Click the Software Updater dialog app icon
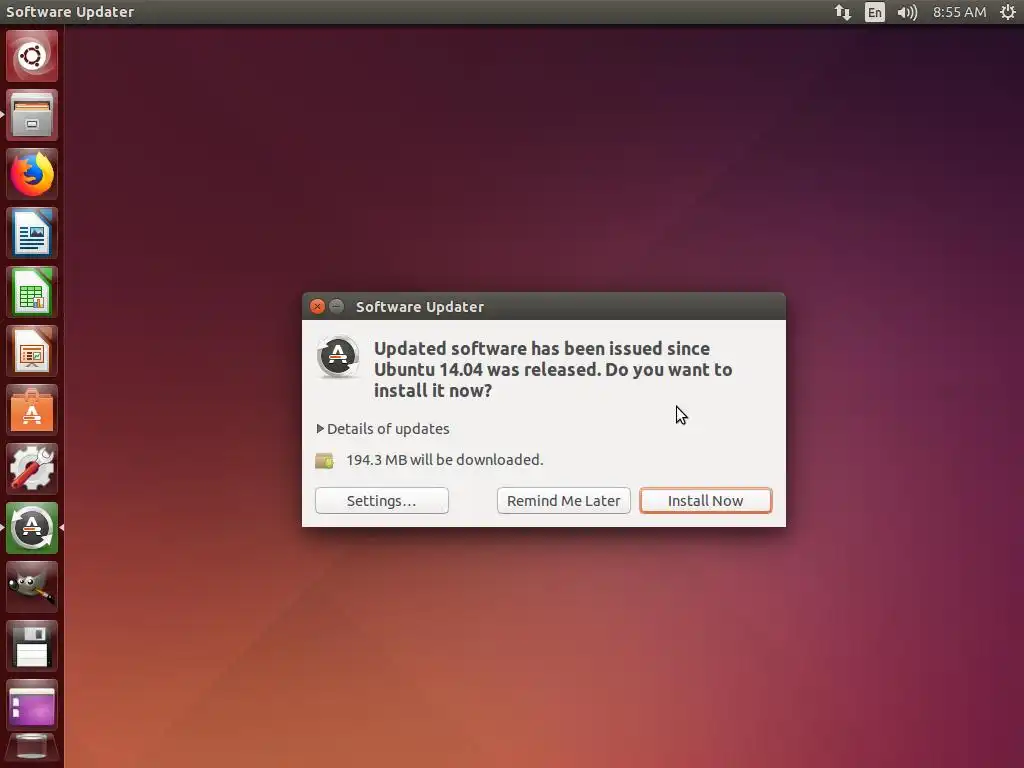Image resolution: width=1024 pixels, height=768 pixels. [x=338, y=357]
